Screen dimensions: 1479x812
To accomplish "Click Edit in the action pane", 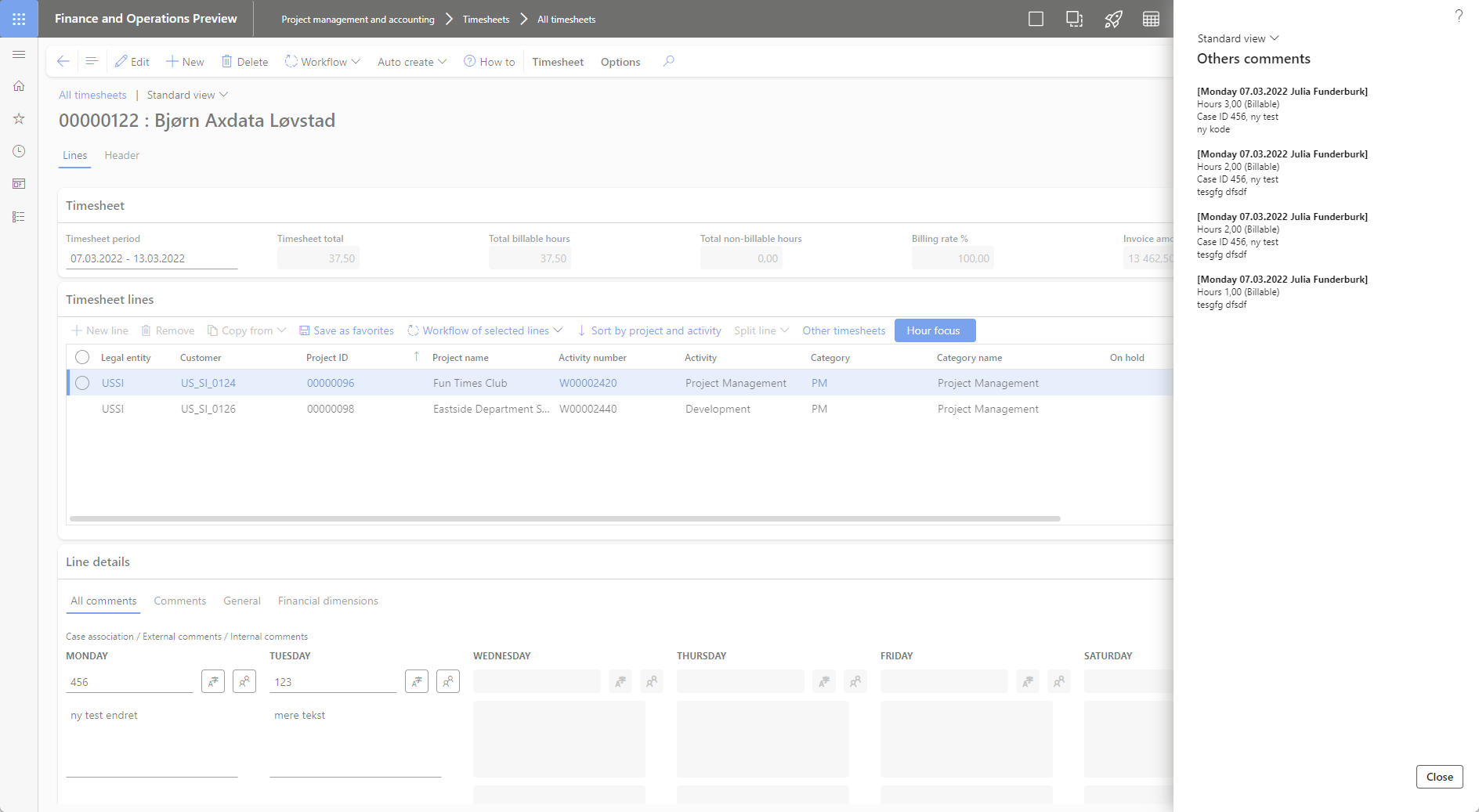I will point(132,62).
